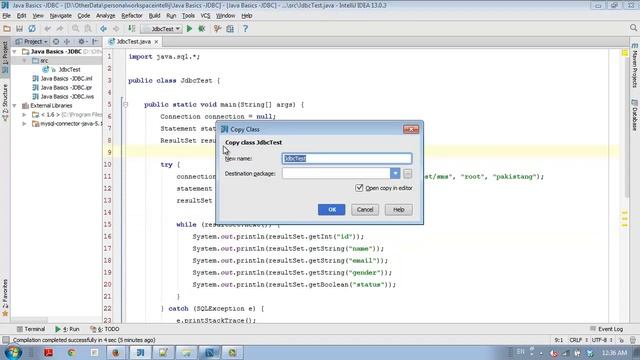Collapse the Java Basics -JDBC project node
Image resolution: width=640 pixels, height=360 pixels.
tap(15, 52)
